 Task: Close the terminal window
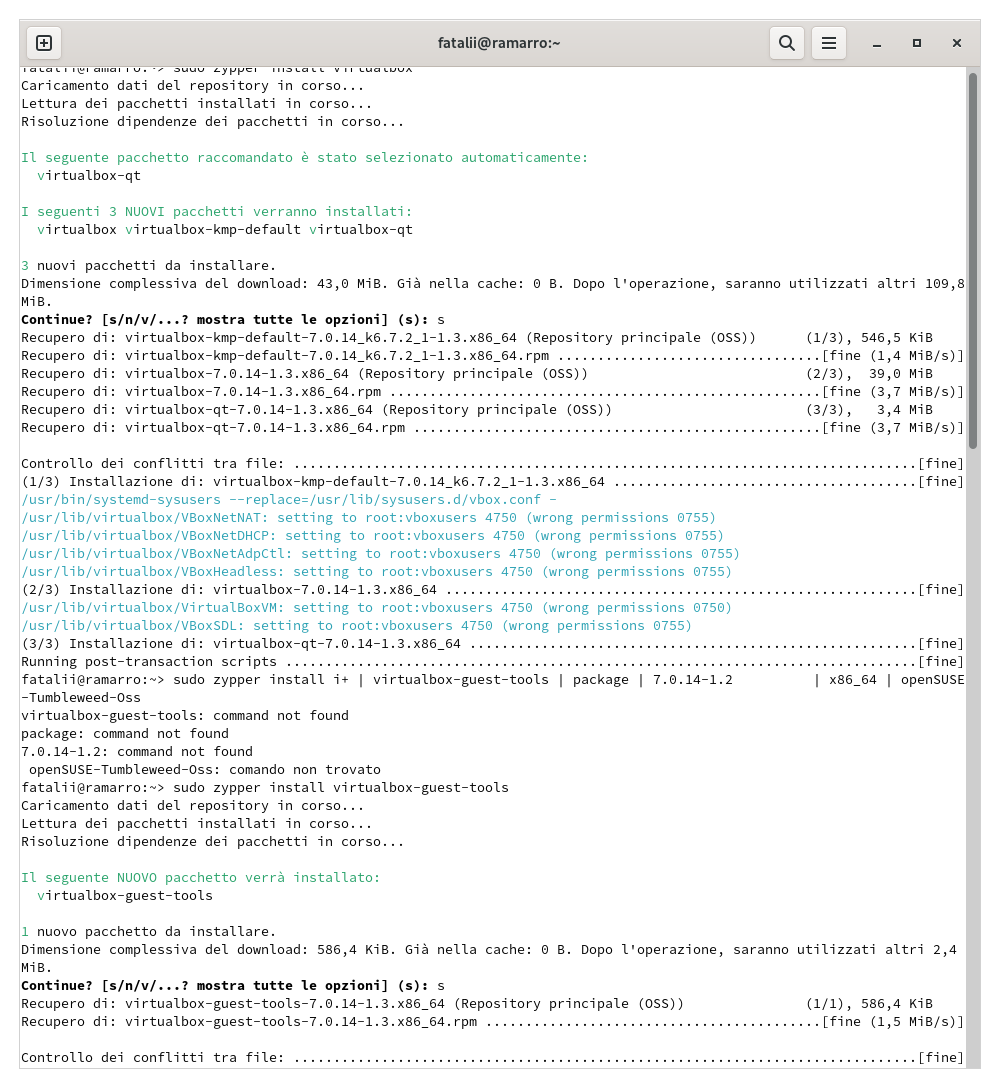point(957,43)
